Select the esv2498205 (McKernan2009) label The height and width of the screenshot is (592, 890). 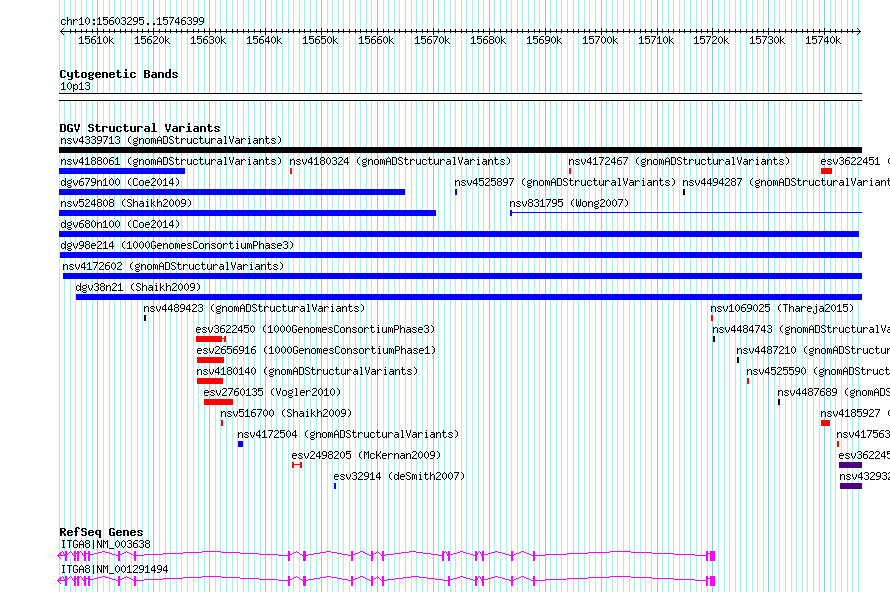click(x=366, y=455)
